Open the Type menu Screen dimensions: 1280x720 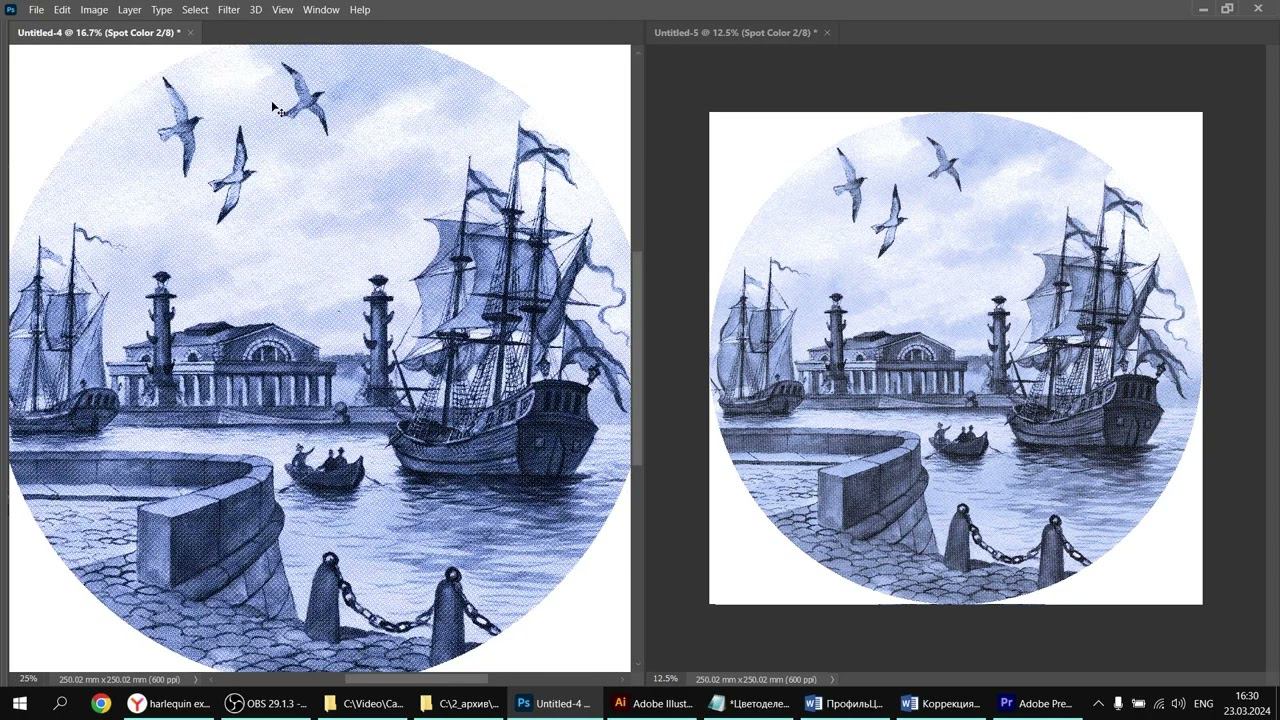point(161,10)
